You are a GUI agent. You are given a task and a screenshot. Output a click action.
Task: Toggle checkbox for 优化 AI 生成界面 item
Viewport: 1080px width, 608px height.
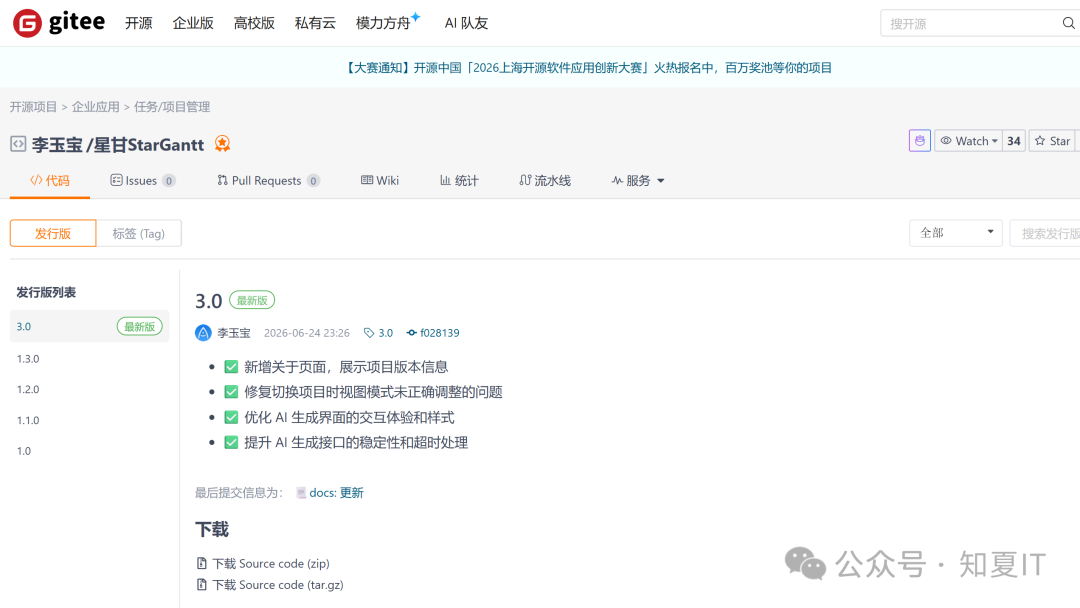click(x=231, y=417)
